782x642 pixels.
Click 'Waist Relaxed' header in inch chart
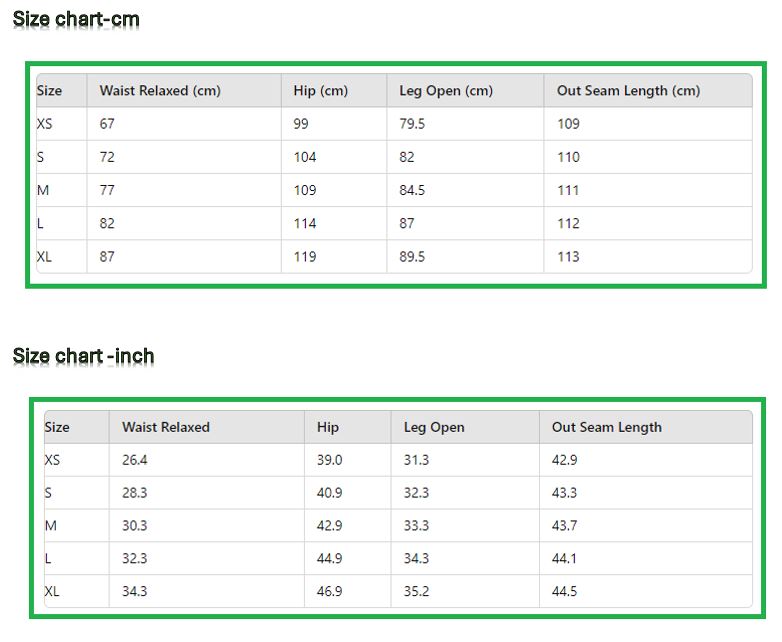tap(166, 427)
